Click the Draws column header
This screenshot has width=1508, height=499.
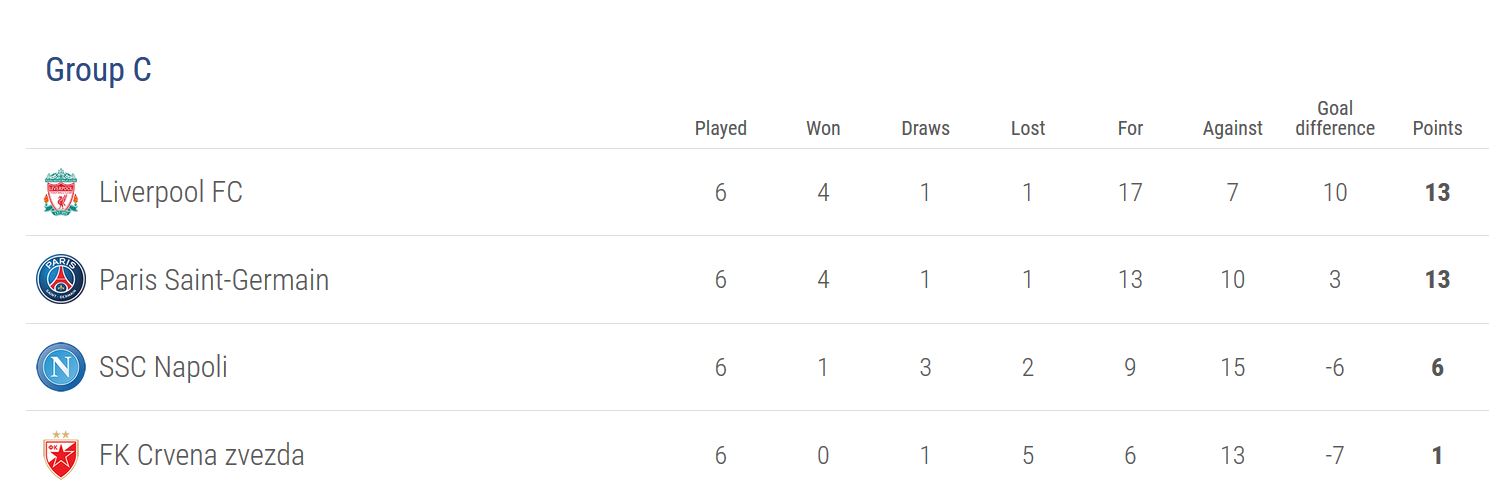(926, 128)
